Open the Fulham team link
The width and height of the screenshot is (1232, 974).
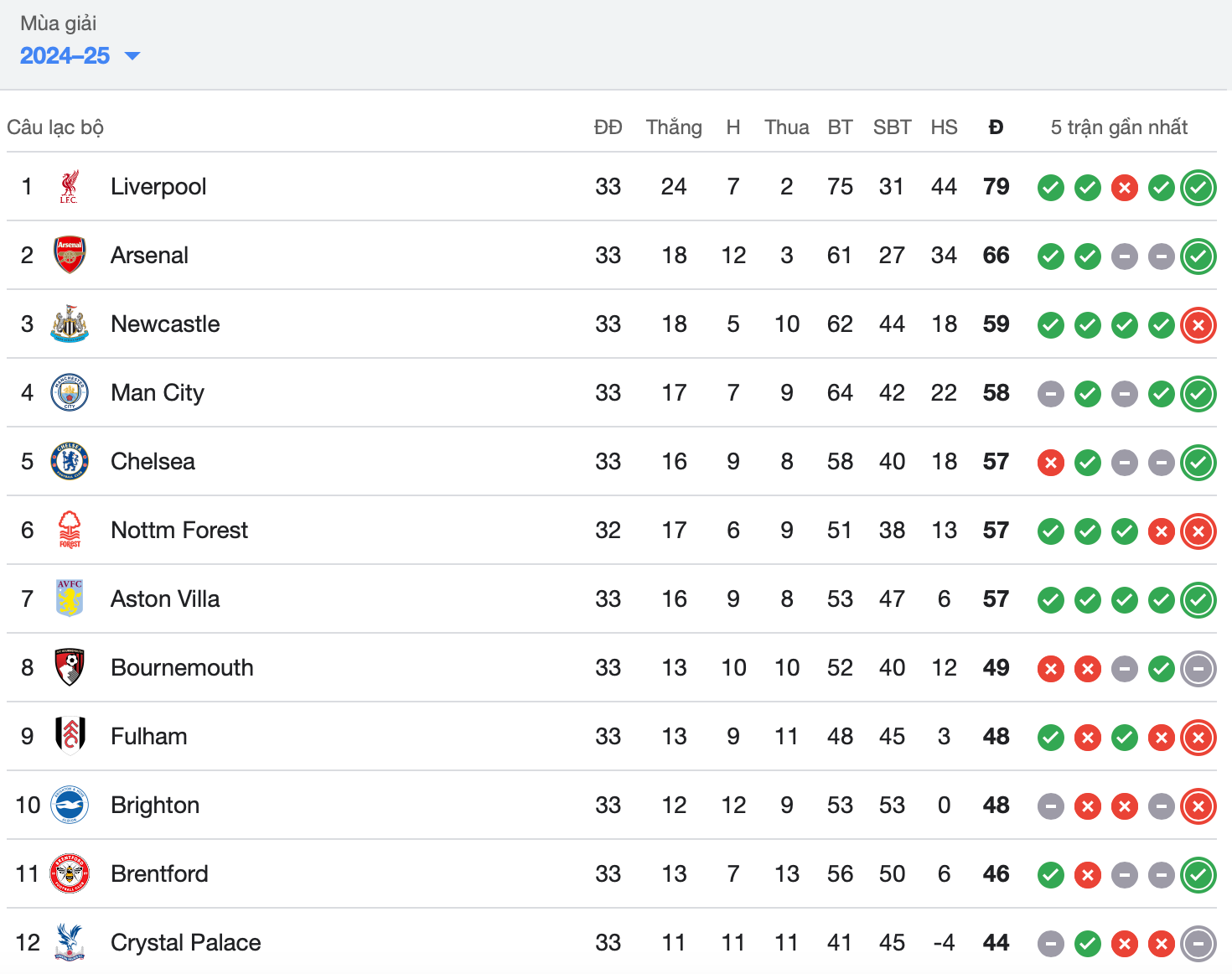[149, 737]
